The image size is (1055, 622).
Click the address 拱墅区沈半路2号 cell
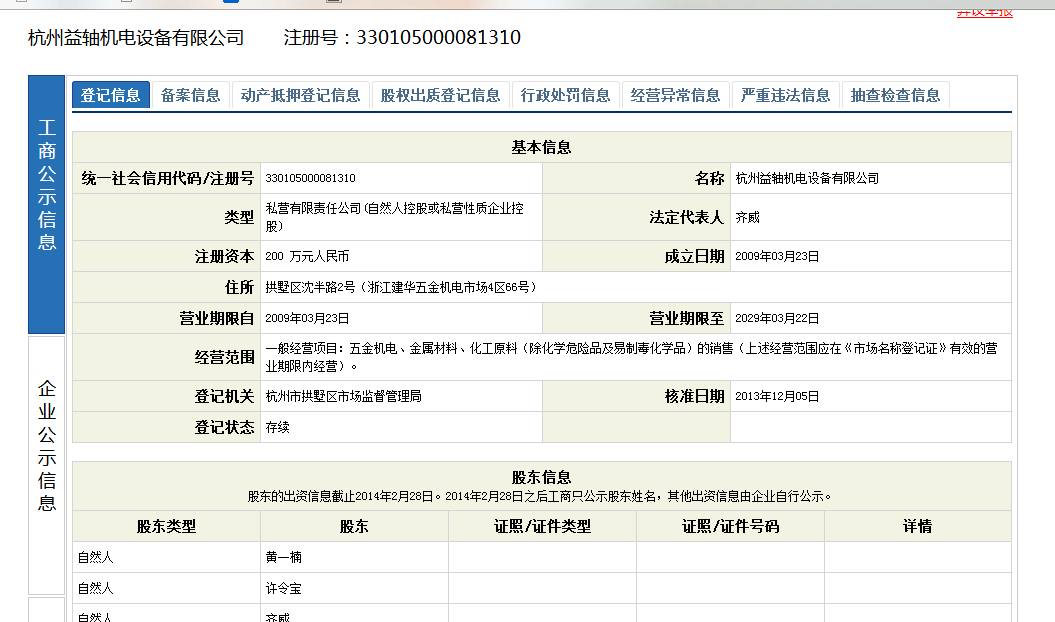tap(400, 287)
